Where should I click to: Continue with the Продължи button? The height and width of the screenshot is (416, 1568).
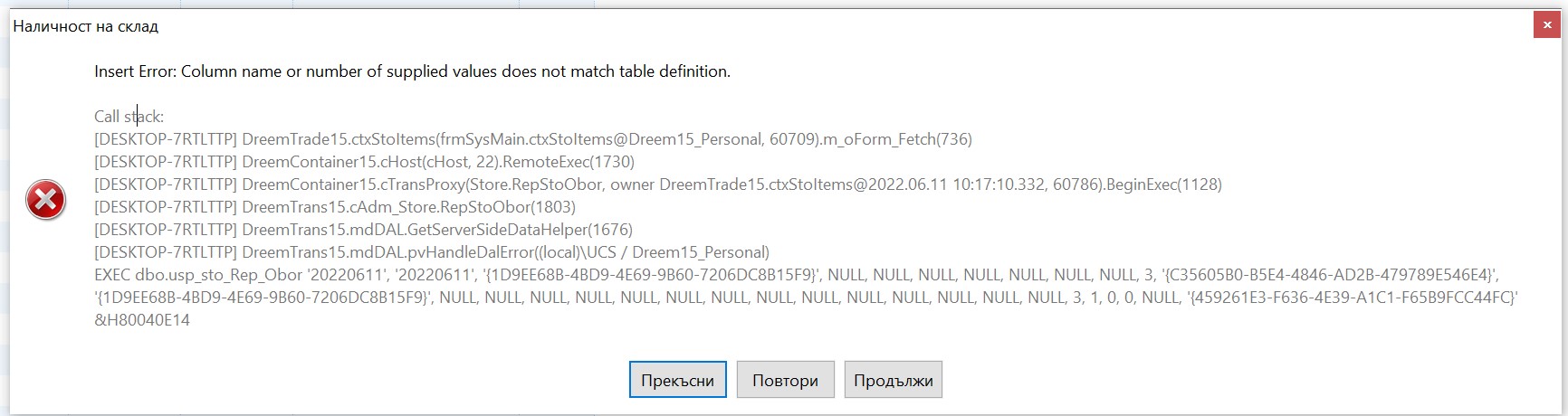click(x=894, y=380)
